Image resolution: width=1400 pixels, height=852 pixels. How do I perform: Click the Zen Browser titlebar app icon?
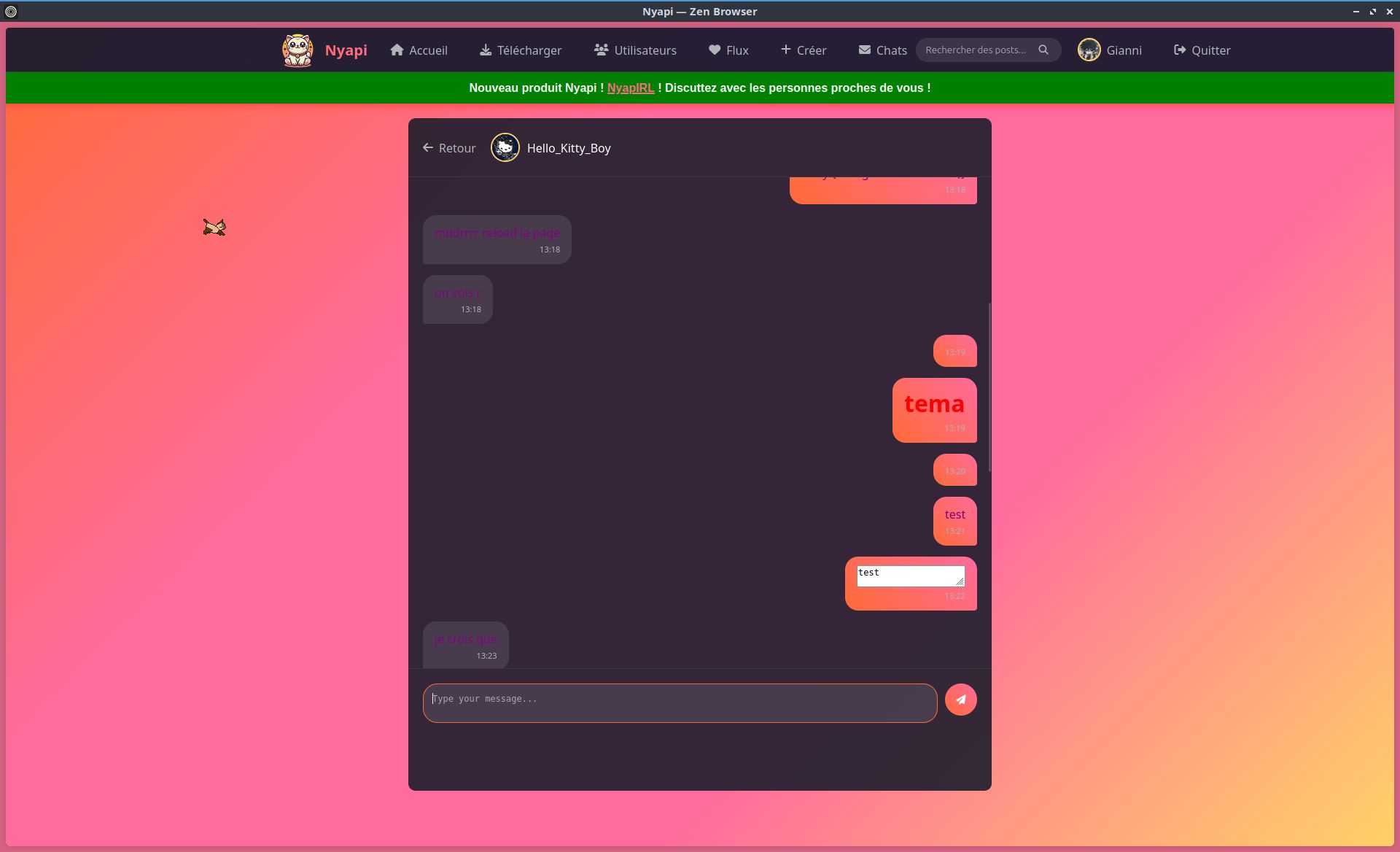point(11,12)
